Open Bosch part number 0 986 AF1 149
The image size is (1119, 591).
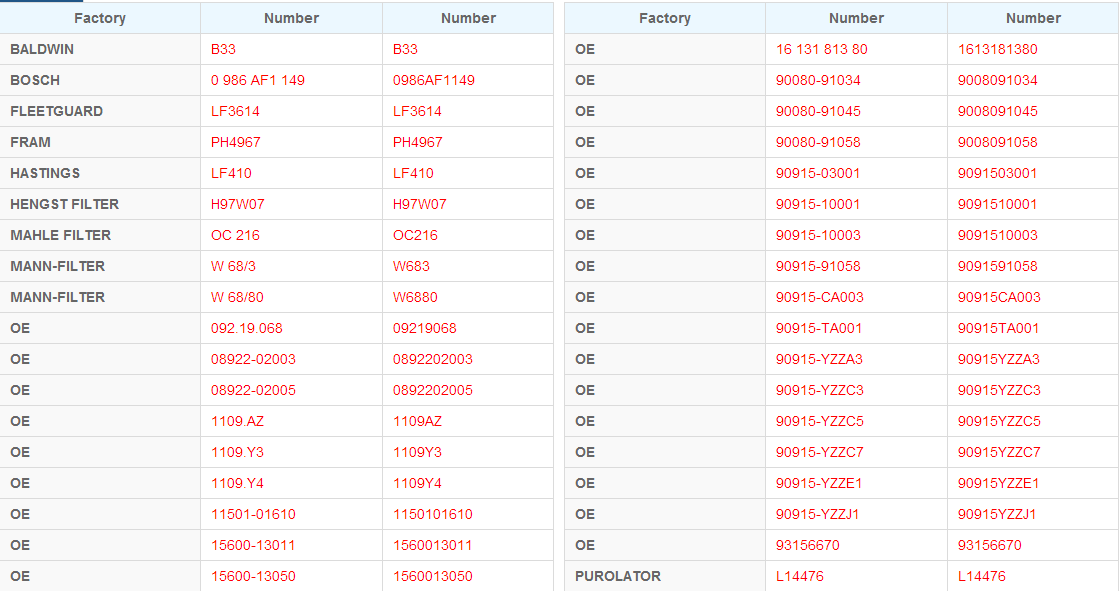258,80
